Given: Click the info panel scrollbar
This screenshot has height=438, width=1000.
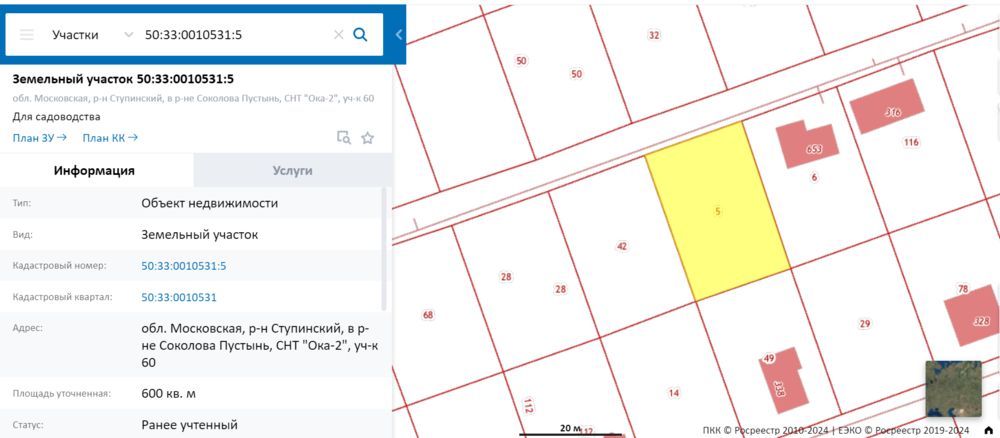Looking at the screenshot, I should (385, 250).
